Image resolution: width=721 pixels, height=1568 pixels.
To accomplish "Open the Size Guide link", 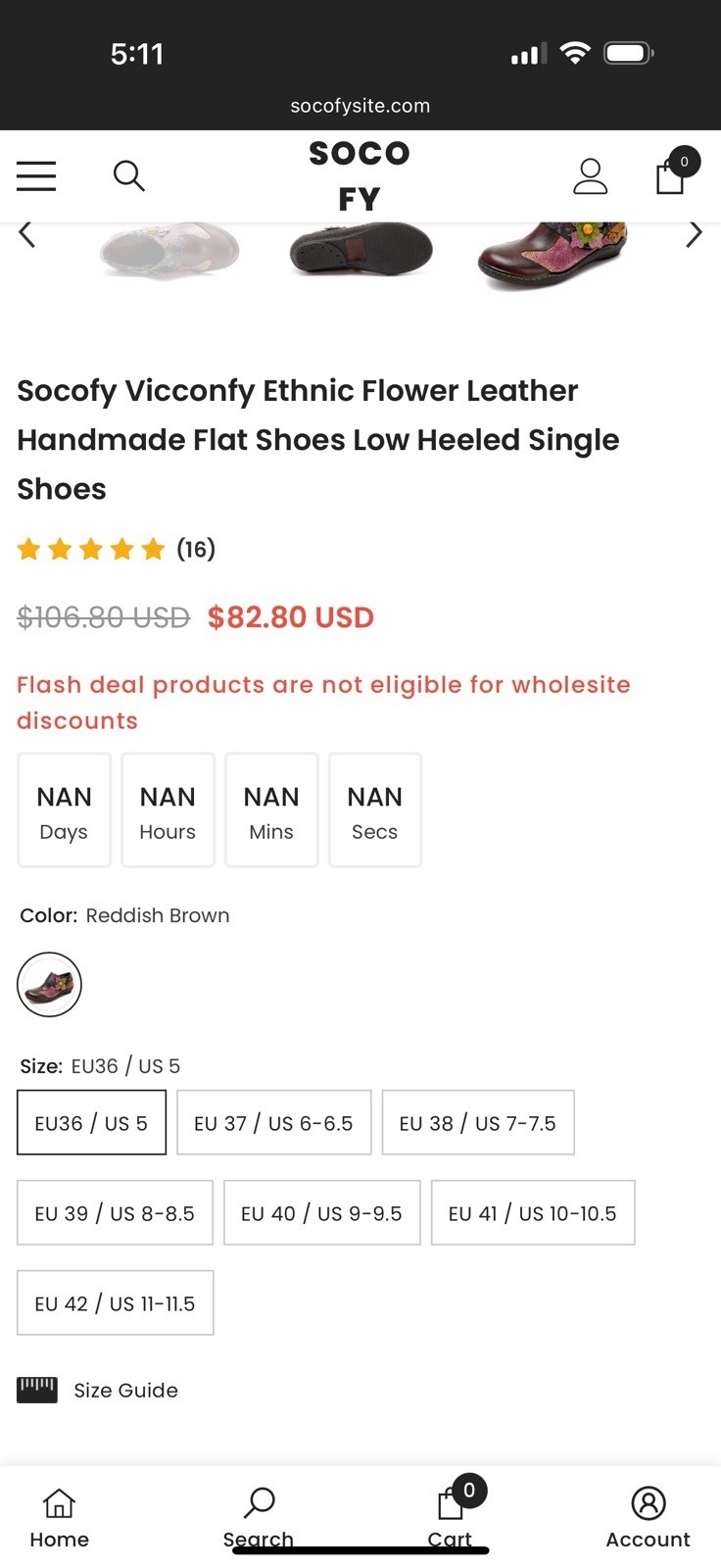I will (x=125, y=1390).
